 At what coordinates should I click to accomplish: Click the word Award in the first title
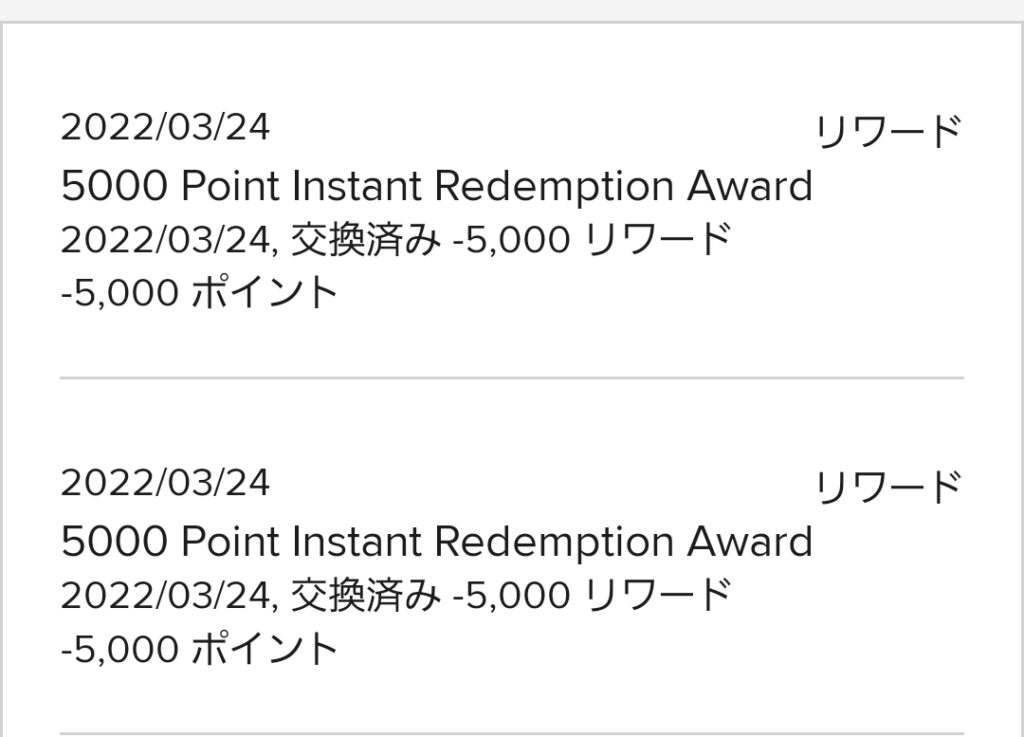point(750,186)
